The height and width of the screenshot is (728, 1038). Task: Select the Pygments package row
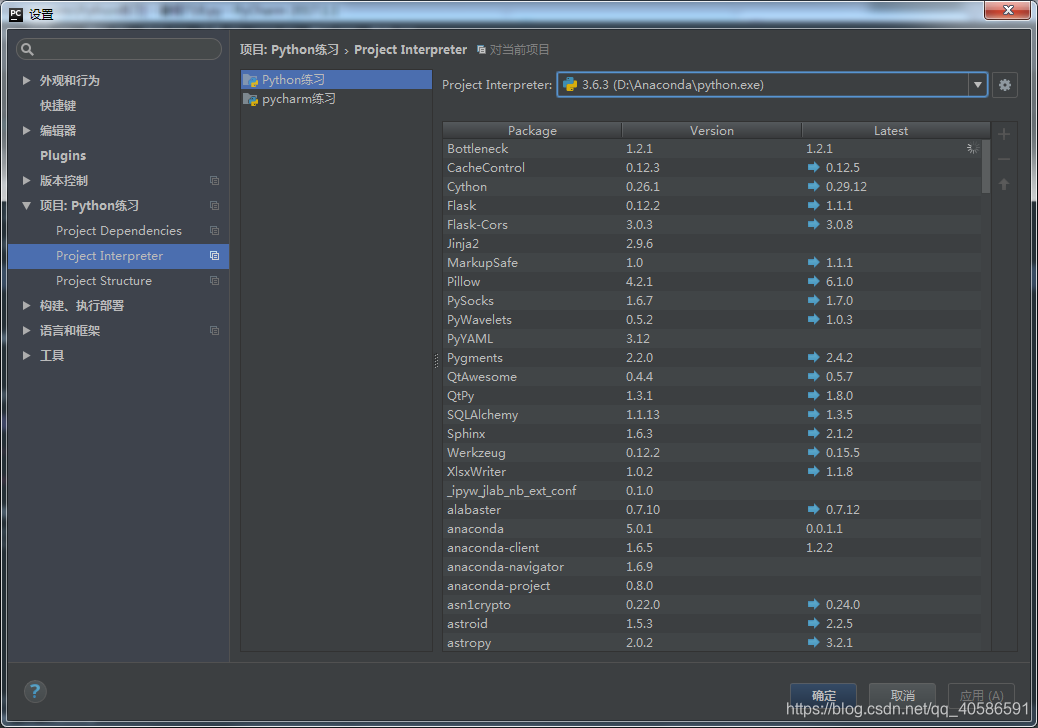point(712,357)
